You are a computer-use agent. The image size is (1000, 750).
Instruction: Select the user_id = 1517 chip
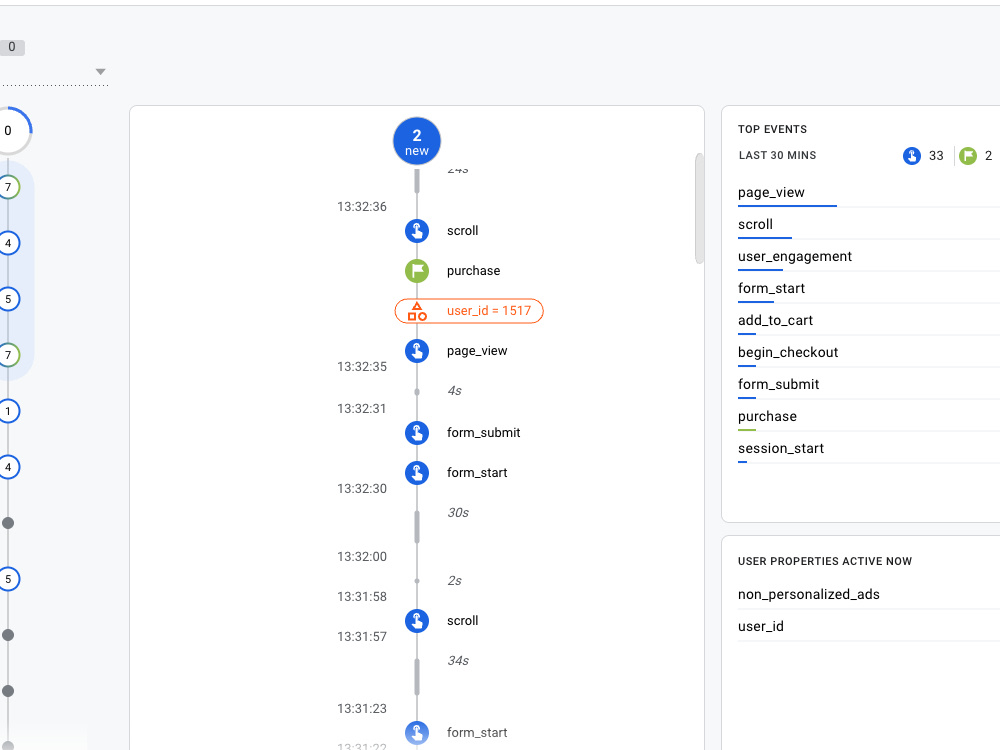coord(469,311)
